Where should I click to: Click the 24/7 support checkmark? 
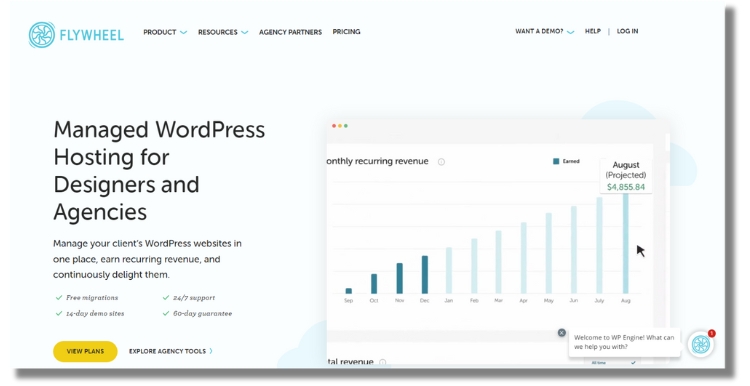coord(166,298)
